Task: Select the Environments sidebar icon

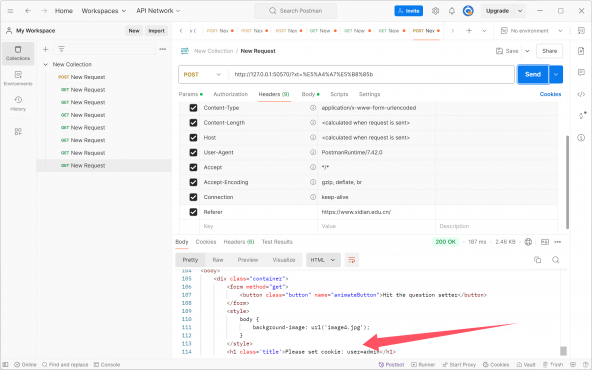Action: pos(18,78)
